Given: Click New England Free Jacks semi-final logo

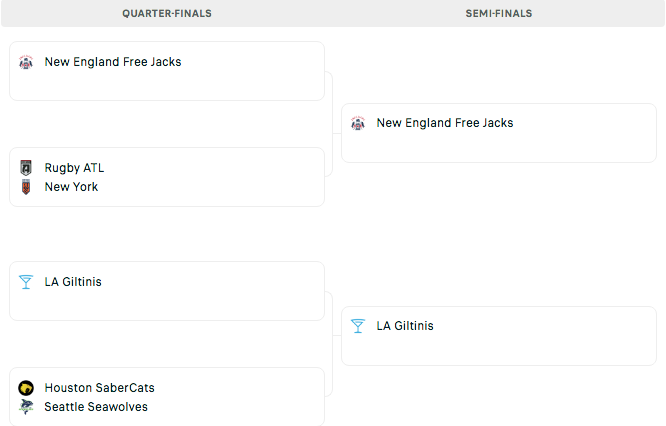Looking at the screenshot, I should point(358,123).
